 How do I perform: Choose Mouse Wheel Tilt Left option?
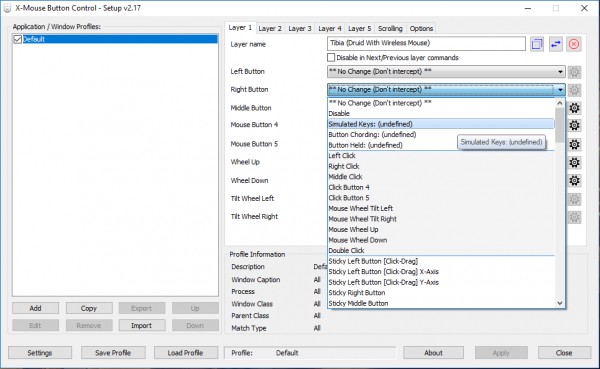[441, 208]
